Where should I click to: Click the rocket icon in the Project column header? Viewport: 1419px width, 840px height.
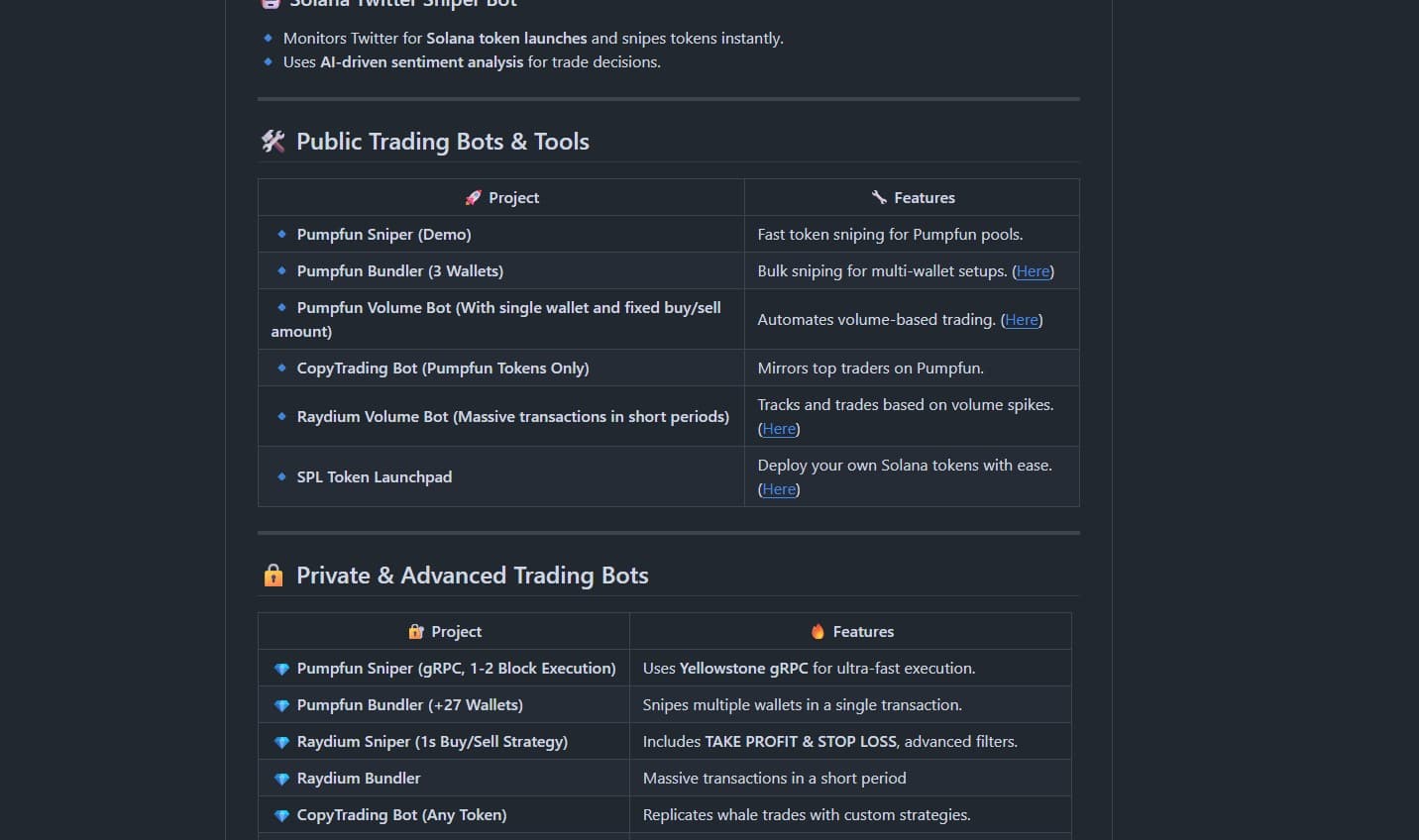(473, 197)
